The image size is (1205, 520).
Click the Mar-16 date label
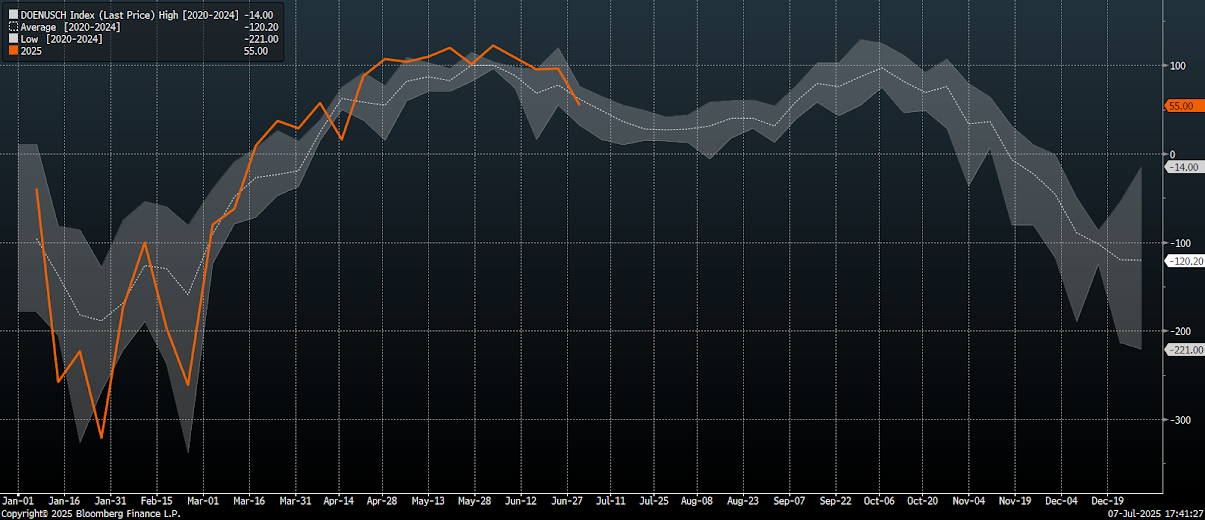pyautogui.click(x=248, y=500)
